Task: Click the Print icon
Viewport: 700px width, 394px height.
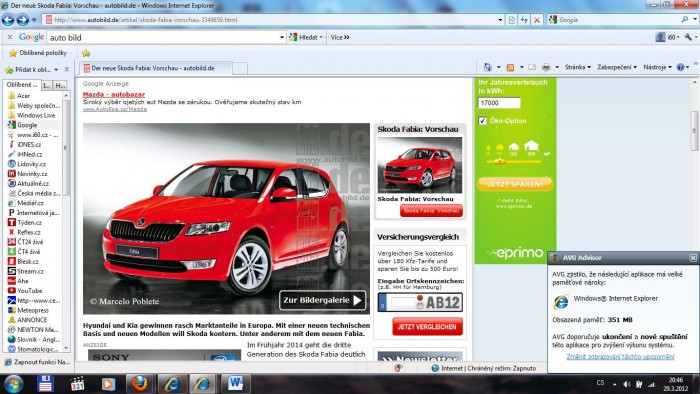Action: click(546, 67)
